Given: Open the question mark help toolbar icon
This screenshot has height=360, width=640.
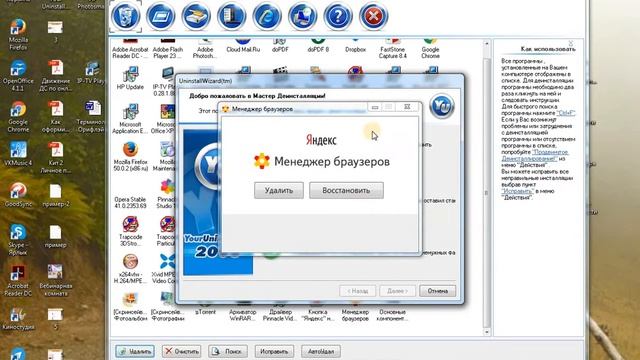Looking at the screenshot, I should tap(338, 16).
